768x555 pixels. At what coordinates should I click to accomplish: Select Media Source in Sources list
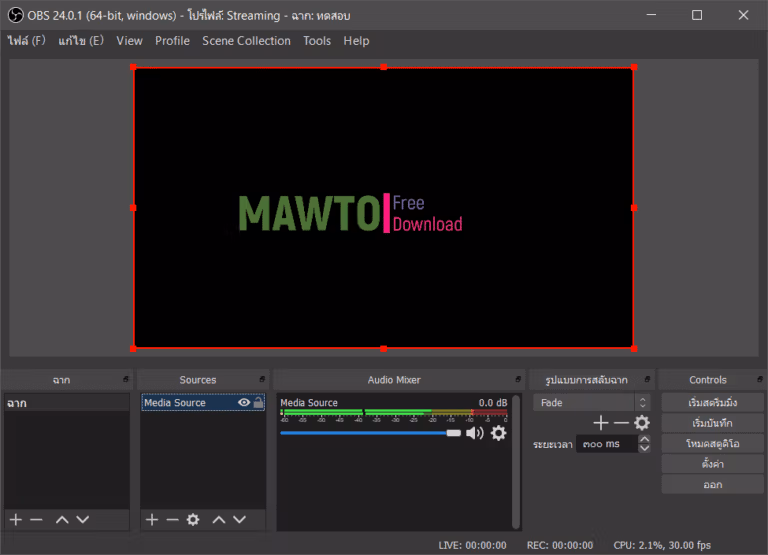(203, 402)
